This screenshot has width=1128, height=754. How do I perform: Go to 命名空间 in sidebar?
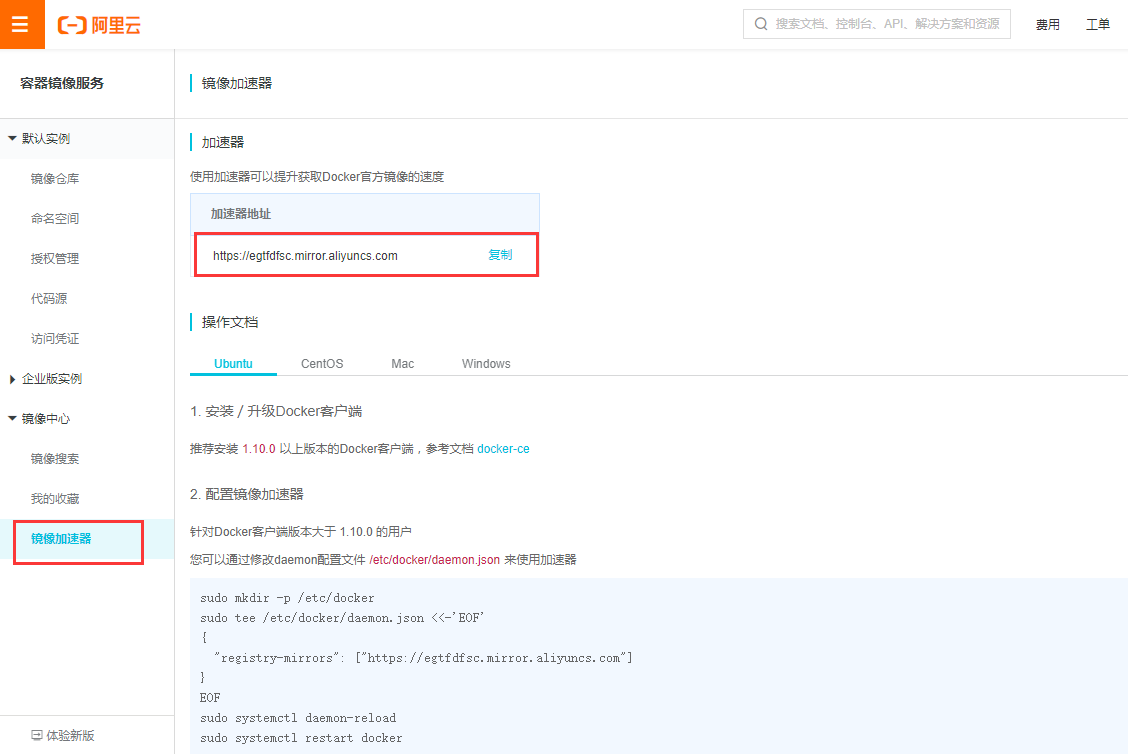(x=55, y=218)
